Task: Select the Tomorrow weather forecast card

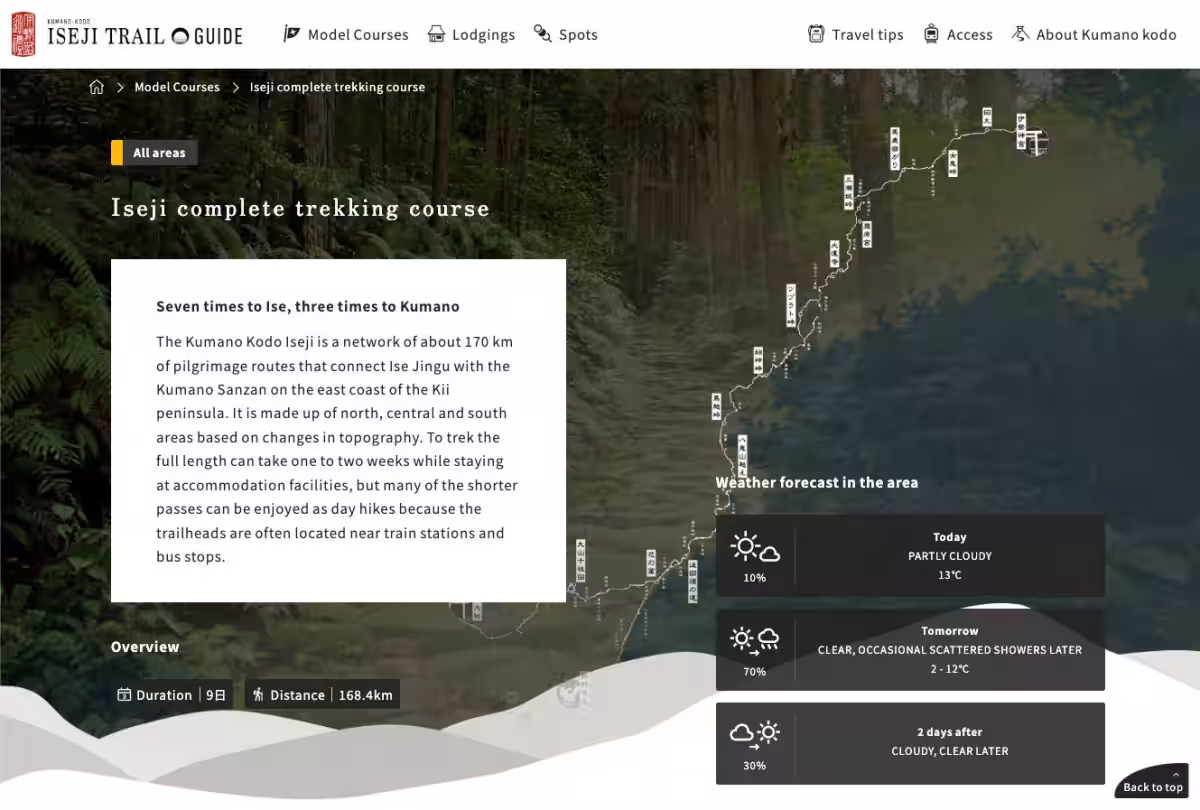Action: [910, 650]
